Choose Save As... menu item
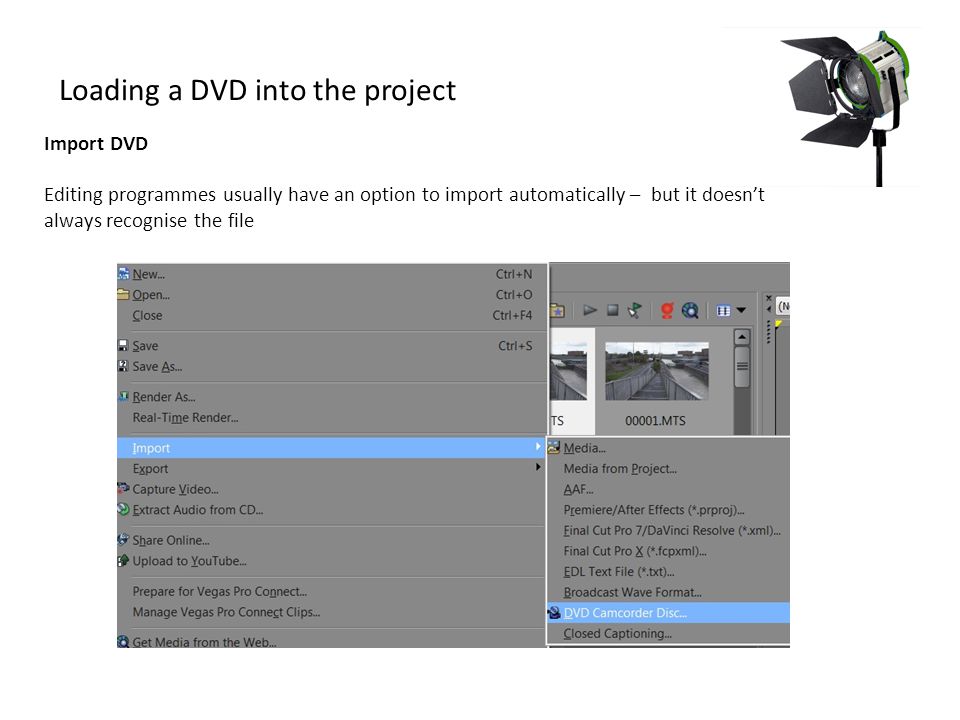The height and width of the screenshot is (720, 960). pyautogui.click(x=331, y=367)
